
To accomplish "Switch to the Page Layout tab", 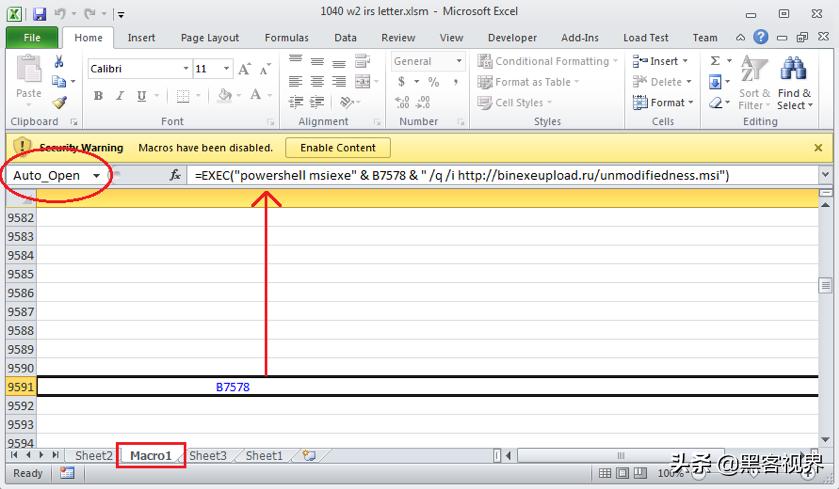I will pyautogui.click(x=210, y=37).
